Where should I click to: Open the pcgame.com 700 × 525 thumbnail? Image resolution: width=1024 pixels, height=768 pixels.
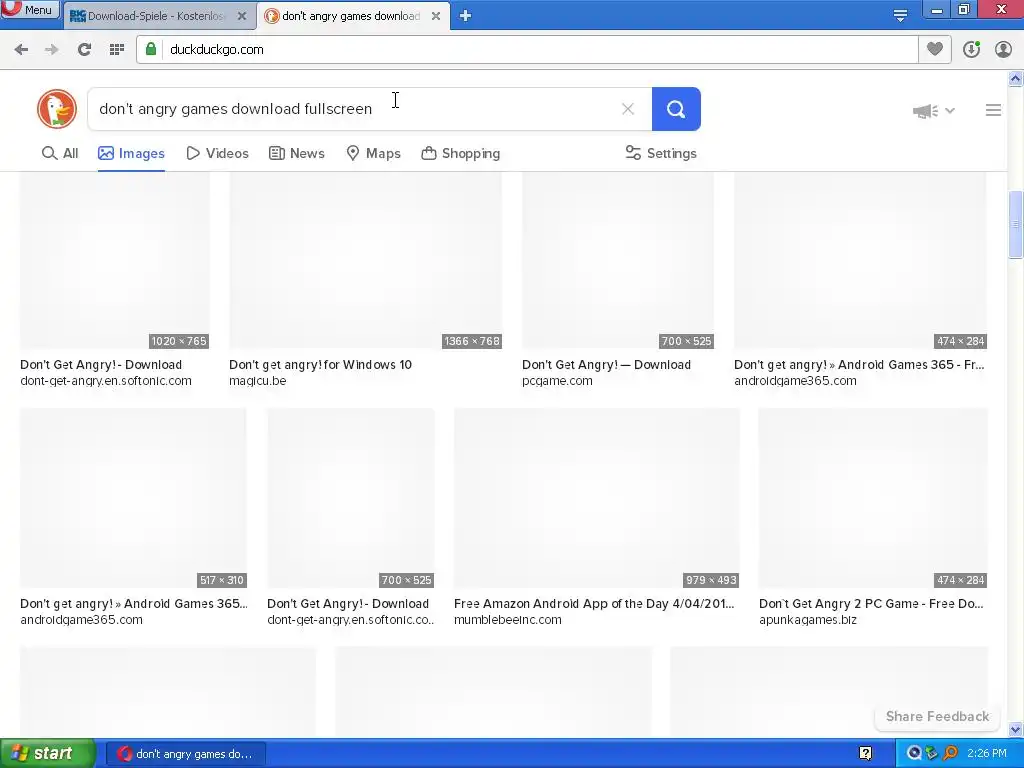pos(618,261)
